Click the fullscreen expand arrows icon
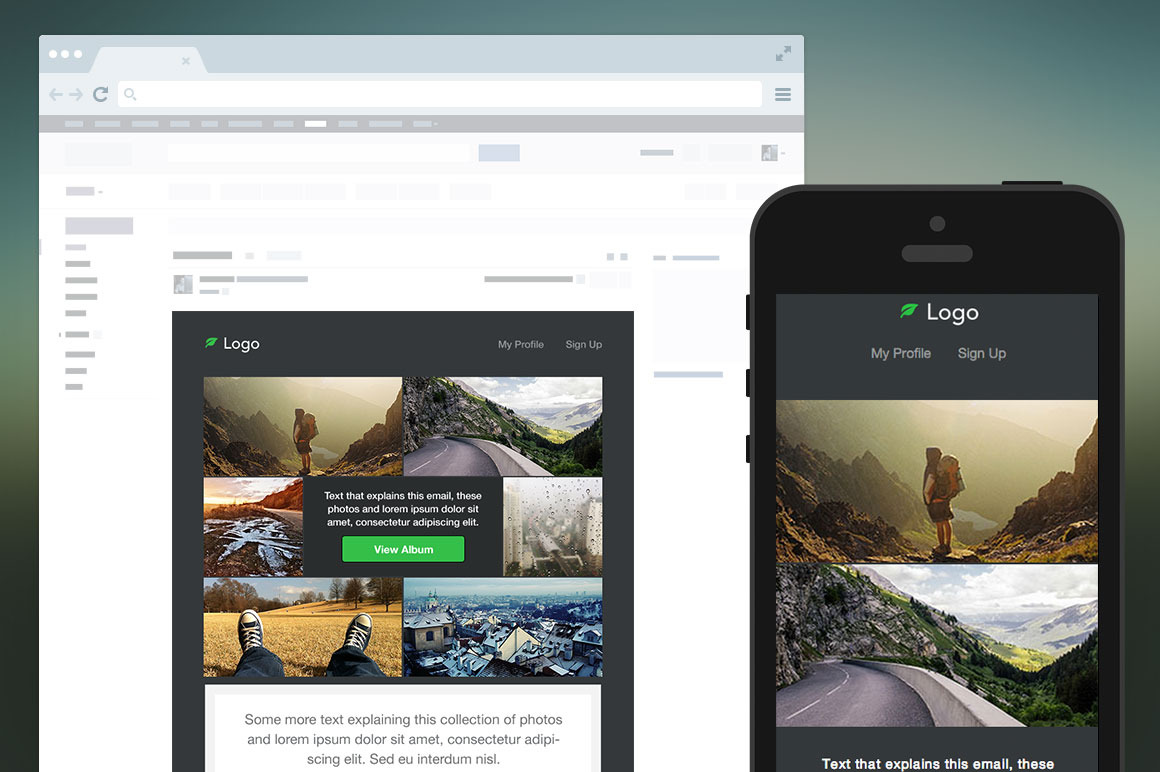 [x=783, y=54]
